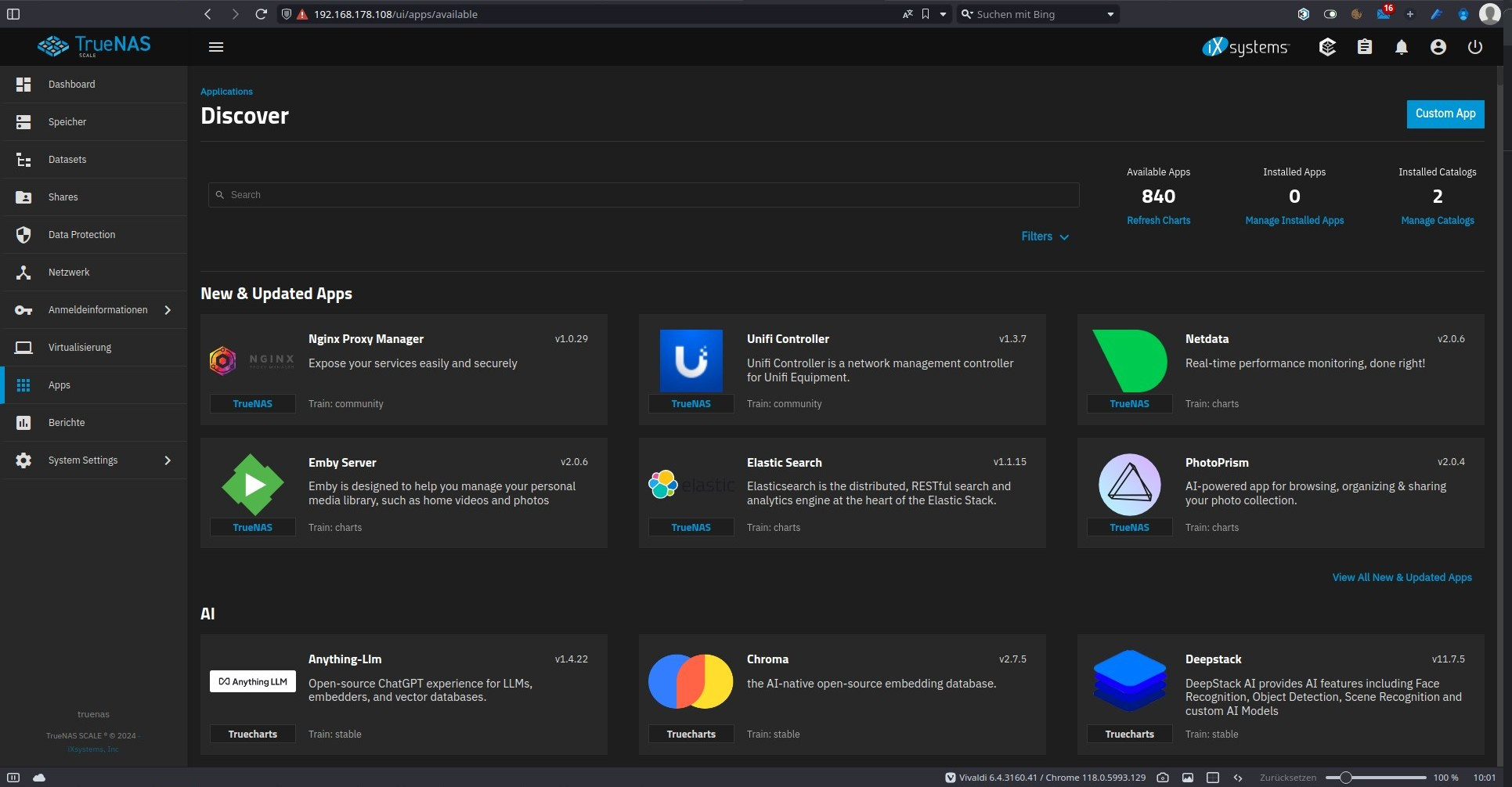Bookmark the page with bookmark icon
1512x787 pixels.
[926, 14]
